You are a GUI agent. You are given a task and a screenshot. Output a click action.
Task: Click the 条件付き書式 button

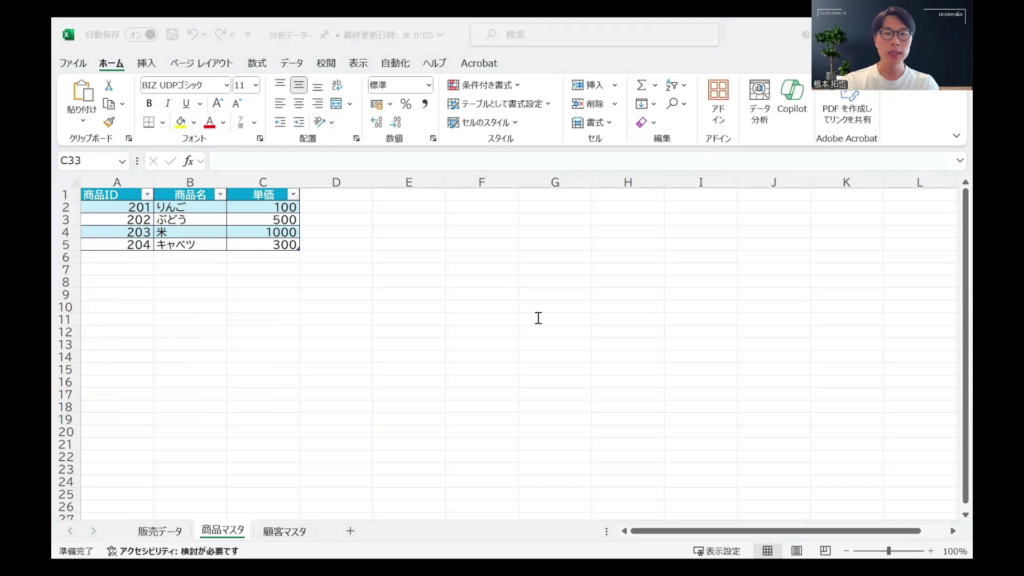point(484,86)
